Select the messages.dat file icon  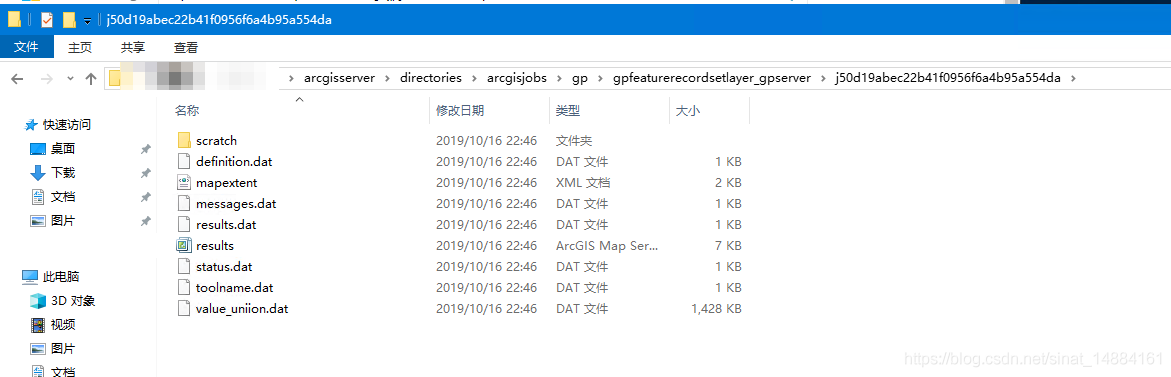(184, 203)
